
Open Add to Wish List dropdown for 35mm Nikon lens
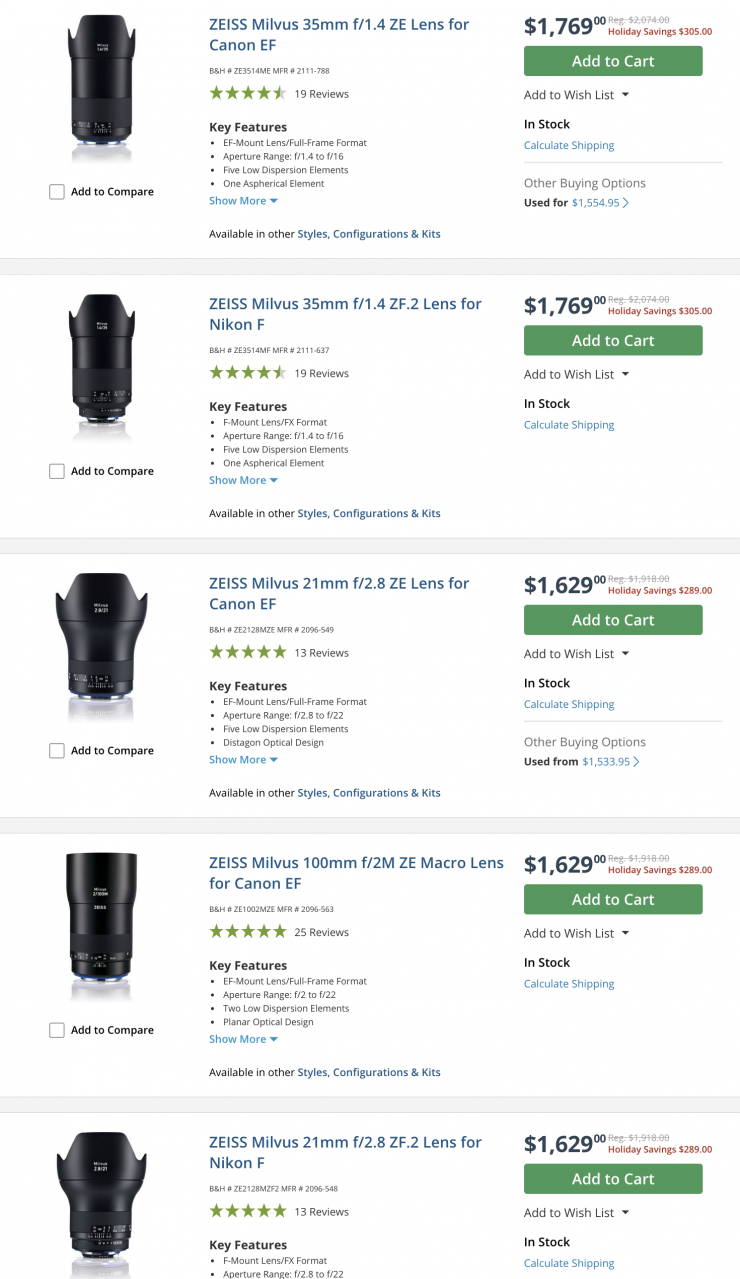point(576,375)
